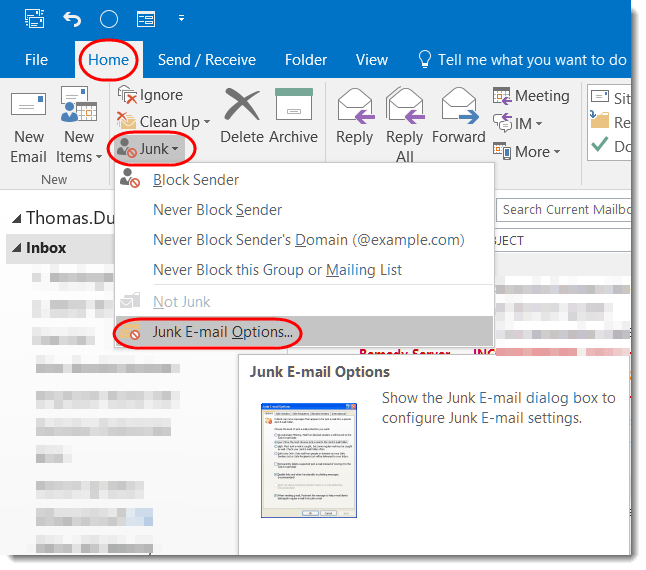The height and width of the screenshot is (570, 646).
Task: Click the Undo arrow in quick access toolbar
Action: pos(72,19)
